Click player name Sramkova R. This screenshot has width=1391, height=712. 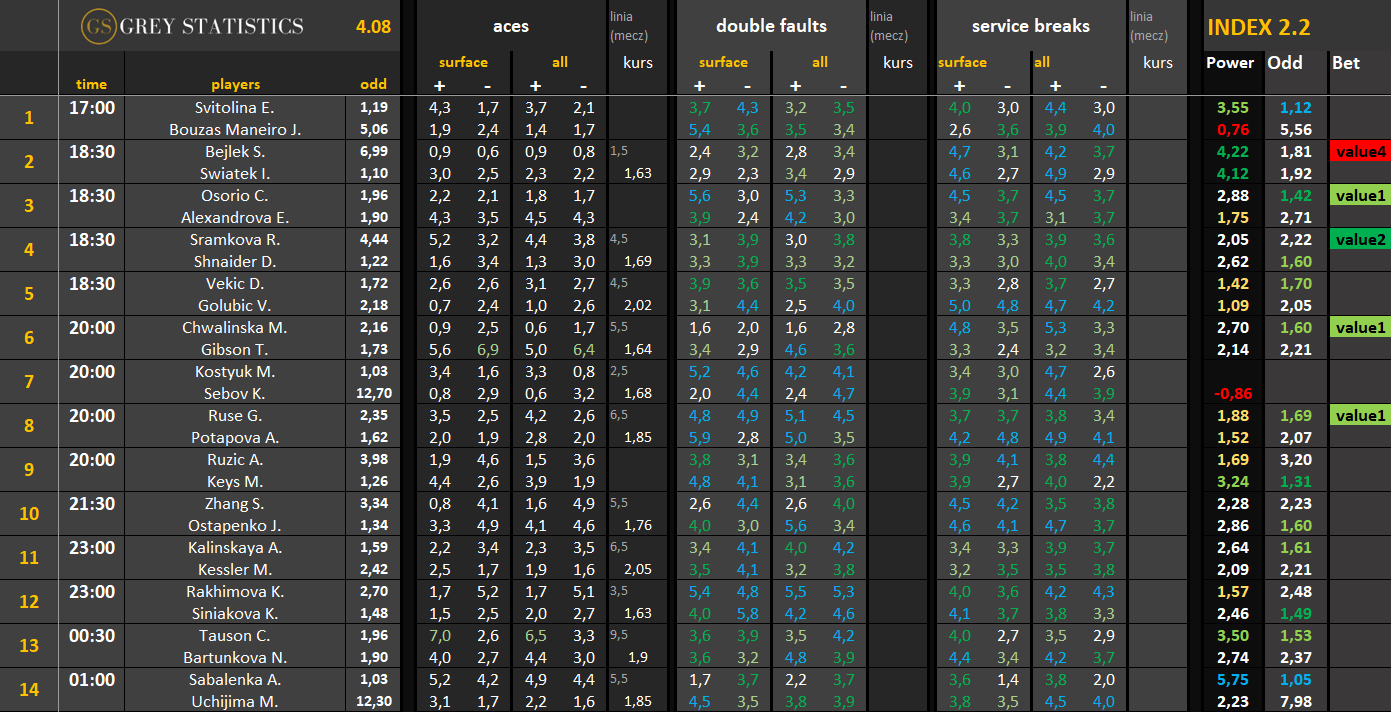pos(235,239)
